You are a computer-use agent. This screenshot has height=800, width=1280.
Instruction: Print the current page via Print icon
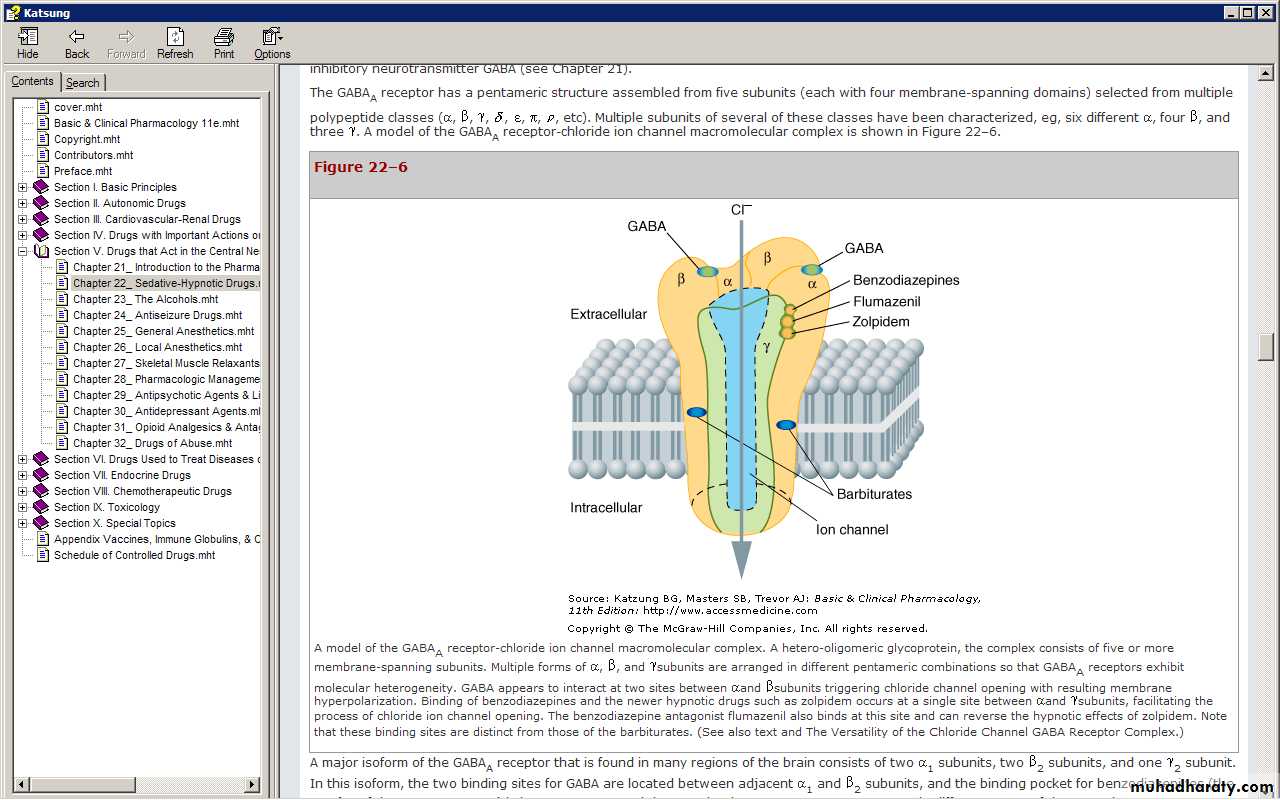coord(224,42)
